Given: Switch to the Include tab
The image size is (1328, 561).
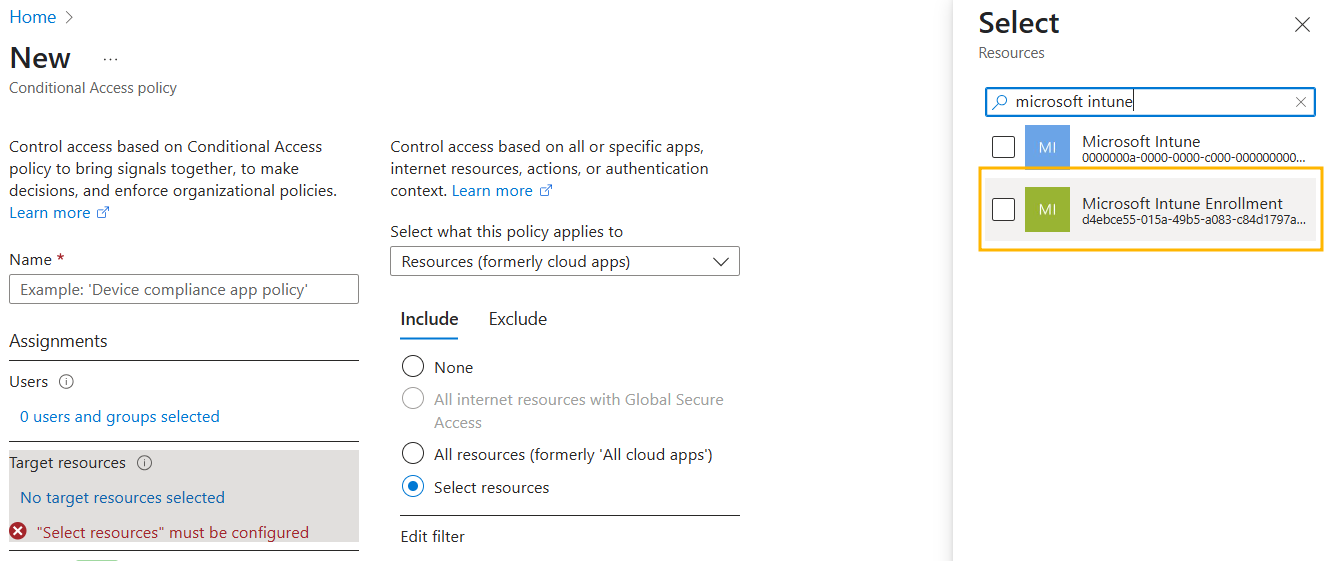Looking at the screenshot, I should point(429,319).
